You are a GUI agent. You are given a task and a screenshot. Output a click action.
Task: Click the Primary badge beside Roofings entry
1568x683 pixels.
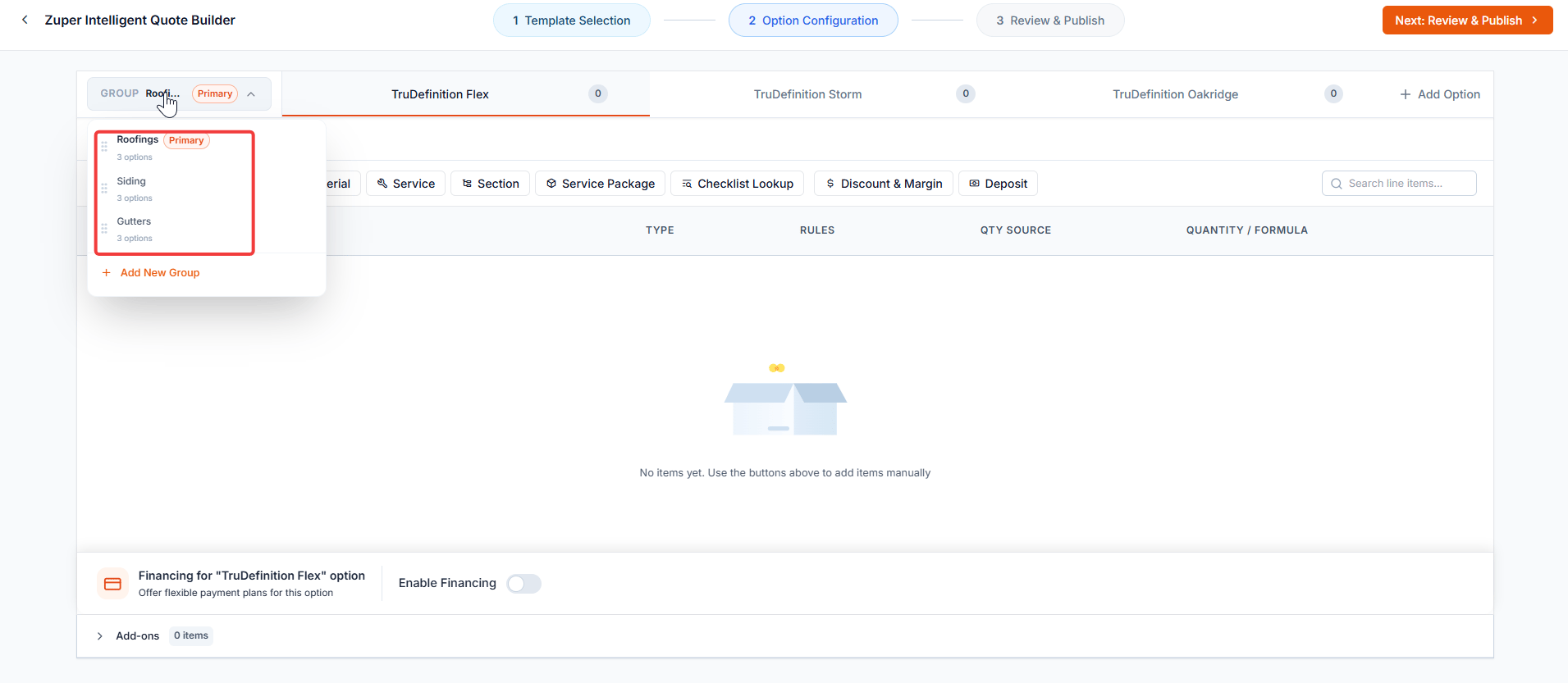(186, 140)
